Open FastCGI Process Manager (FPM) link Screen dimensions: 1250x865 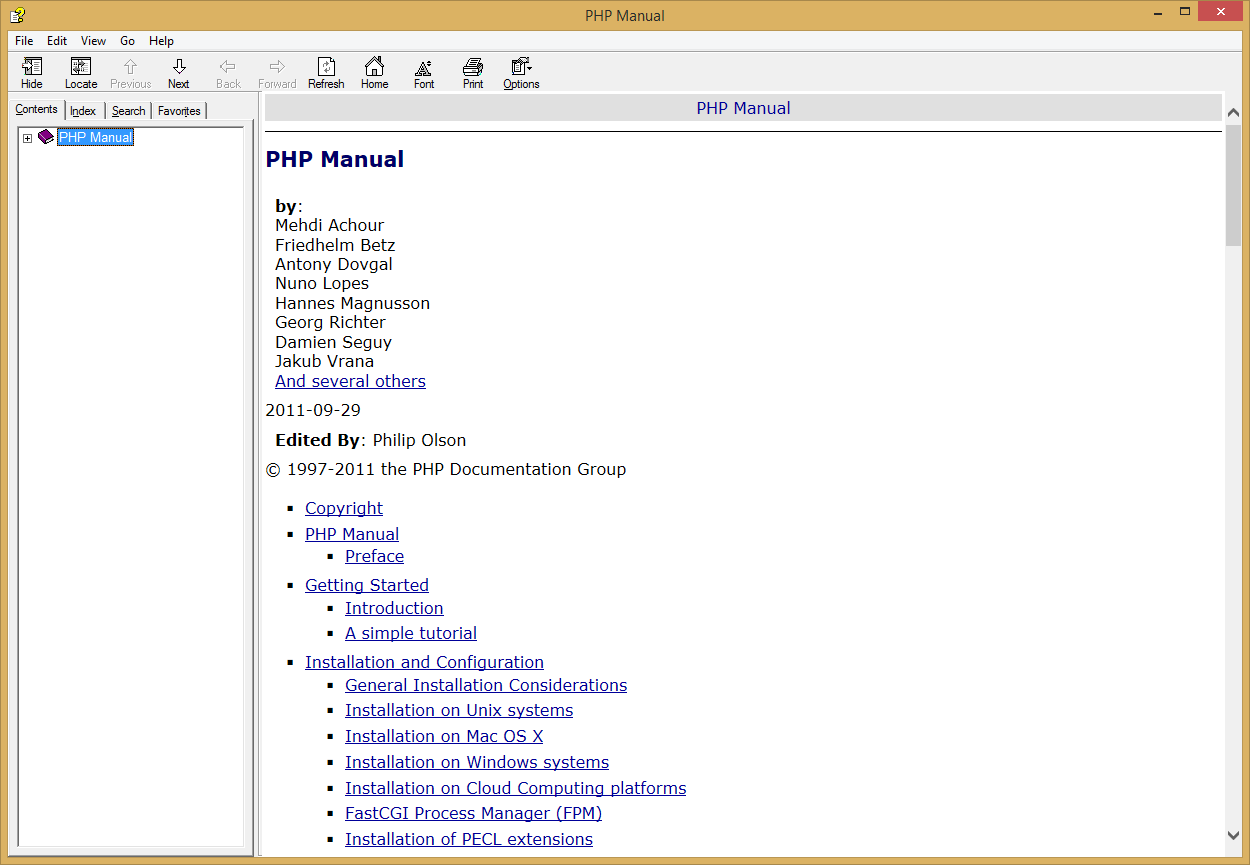[x=473, y=813]
